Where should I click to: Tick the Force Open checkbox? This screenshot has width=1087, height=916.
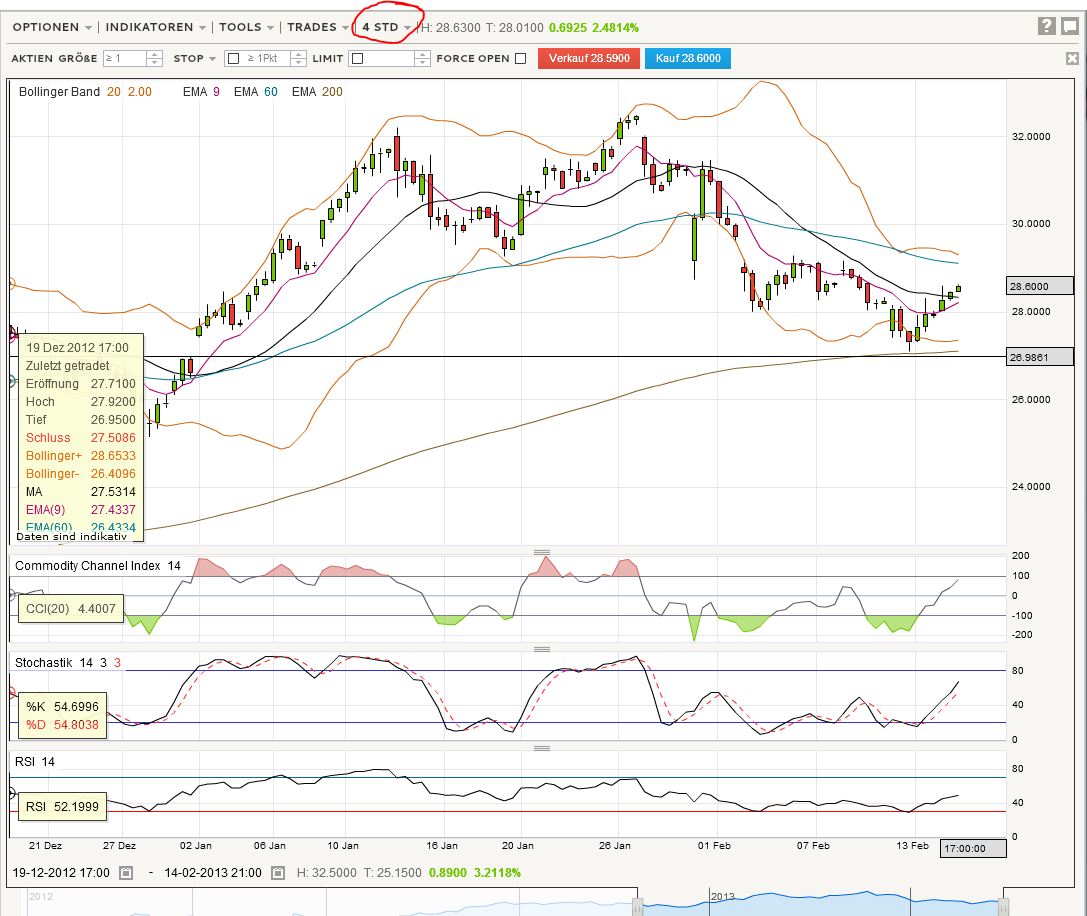[x=521, y=58]
